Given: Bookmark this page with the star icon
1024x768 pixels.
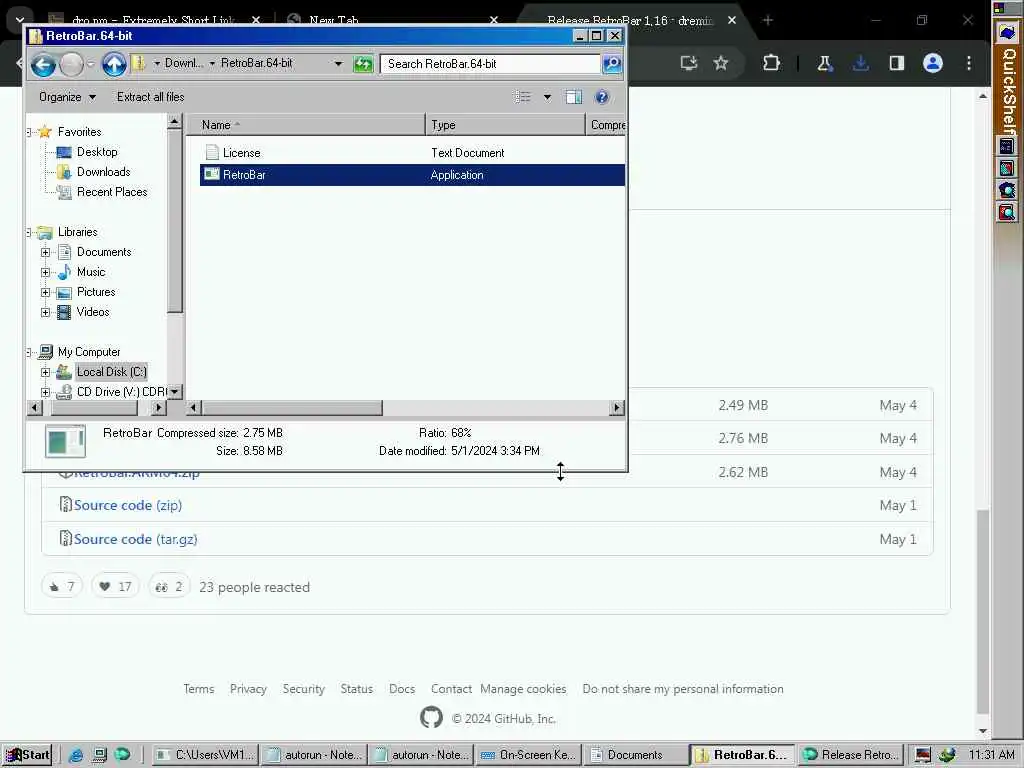Looking at the screenshot, I should 720,63.
